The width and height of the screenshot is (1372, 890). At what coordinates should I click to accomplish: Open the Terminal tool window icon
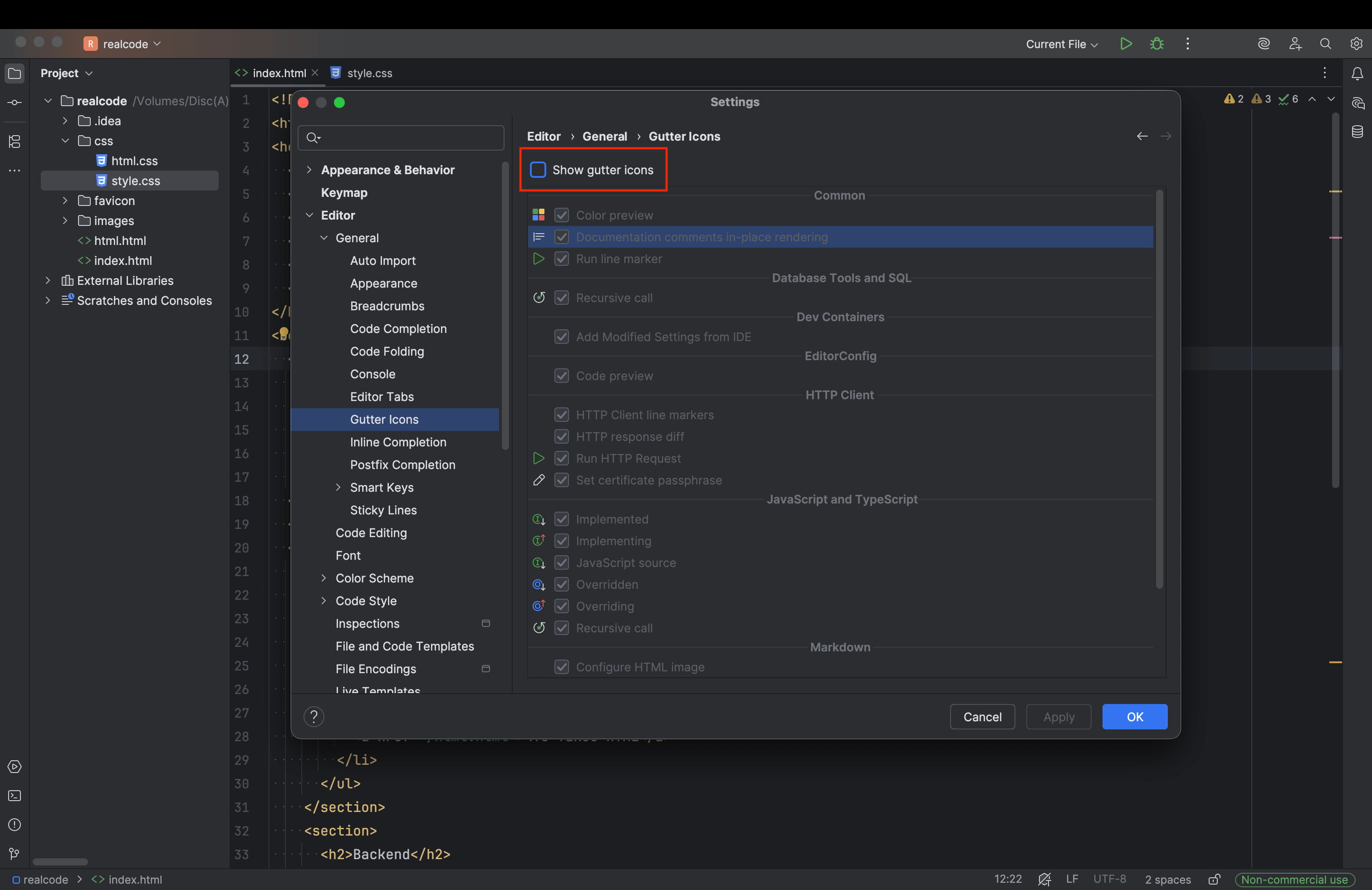click(x=15, y=796)
